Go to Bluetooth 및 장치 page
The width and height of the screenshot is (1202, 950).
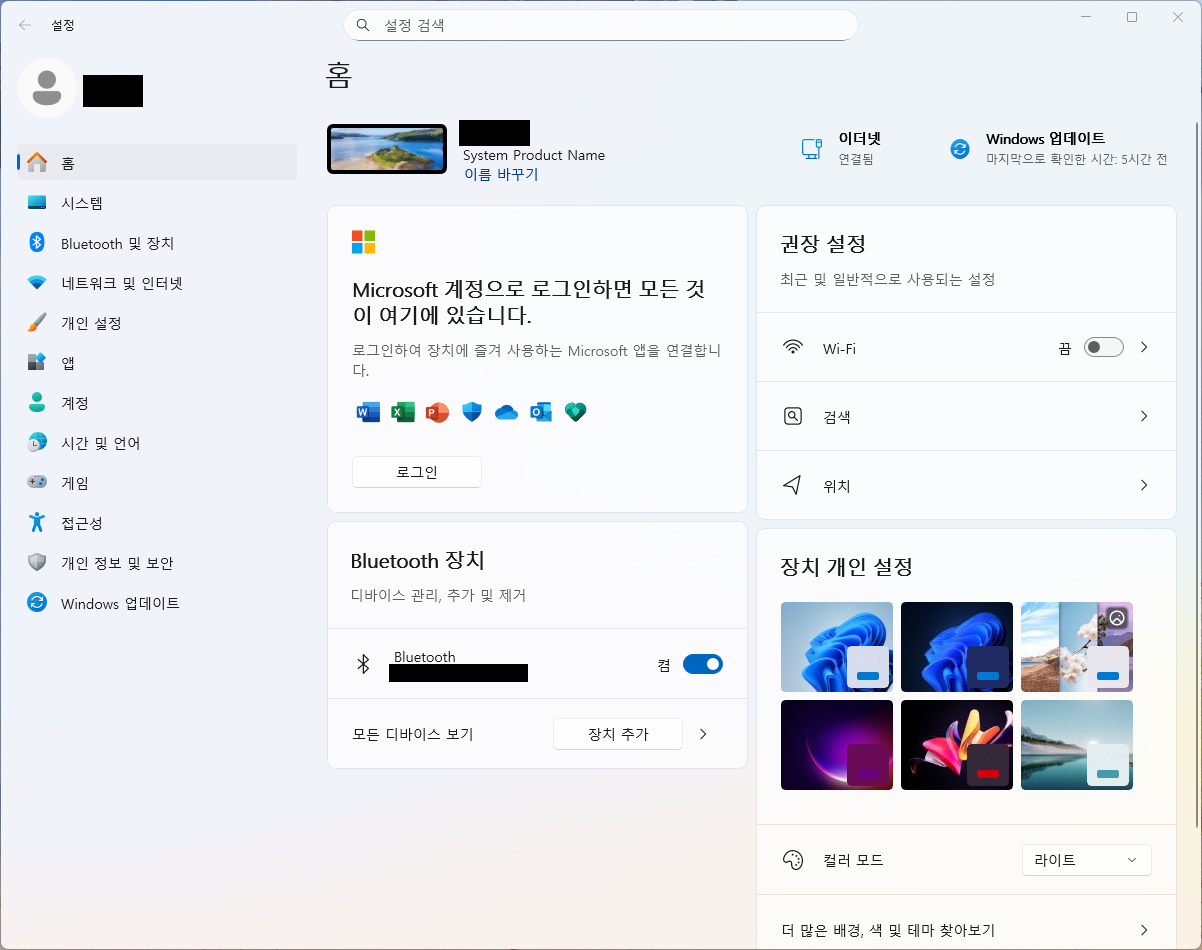coord(157,243)
